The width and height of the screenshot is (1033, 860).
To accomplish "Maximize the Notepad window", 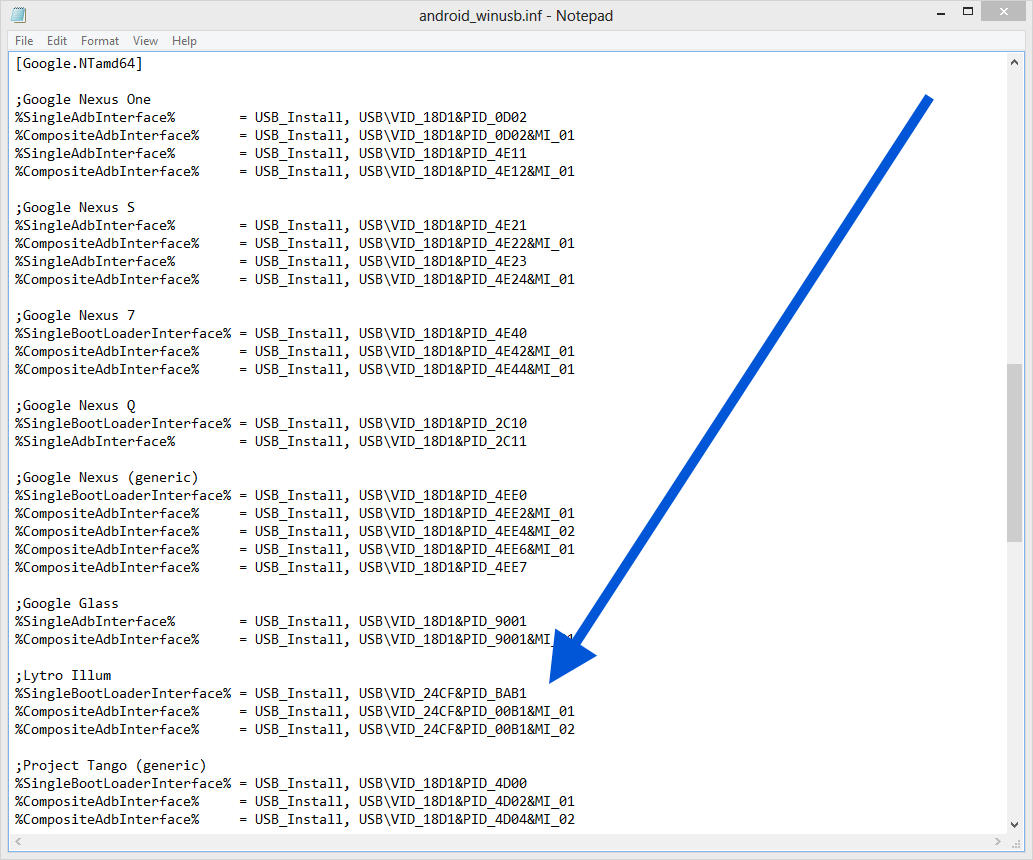I will (968, 11).
